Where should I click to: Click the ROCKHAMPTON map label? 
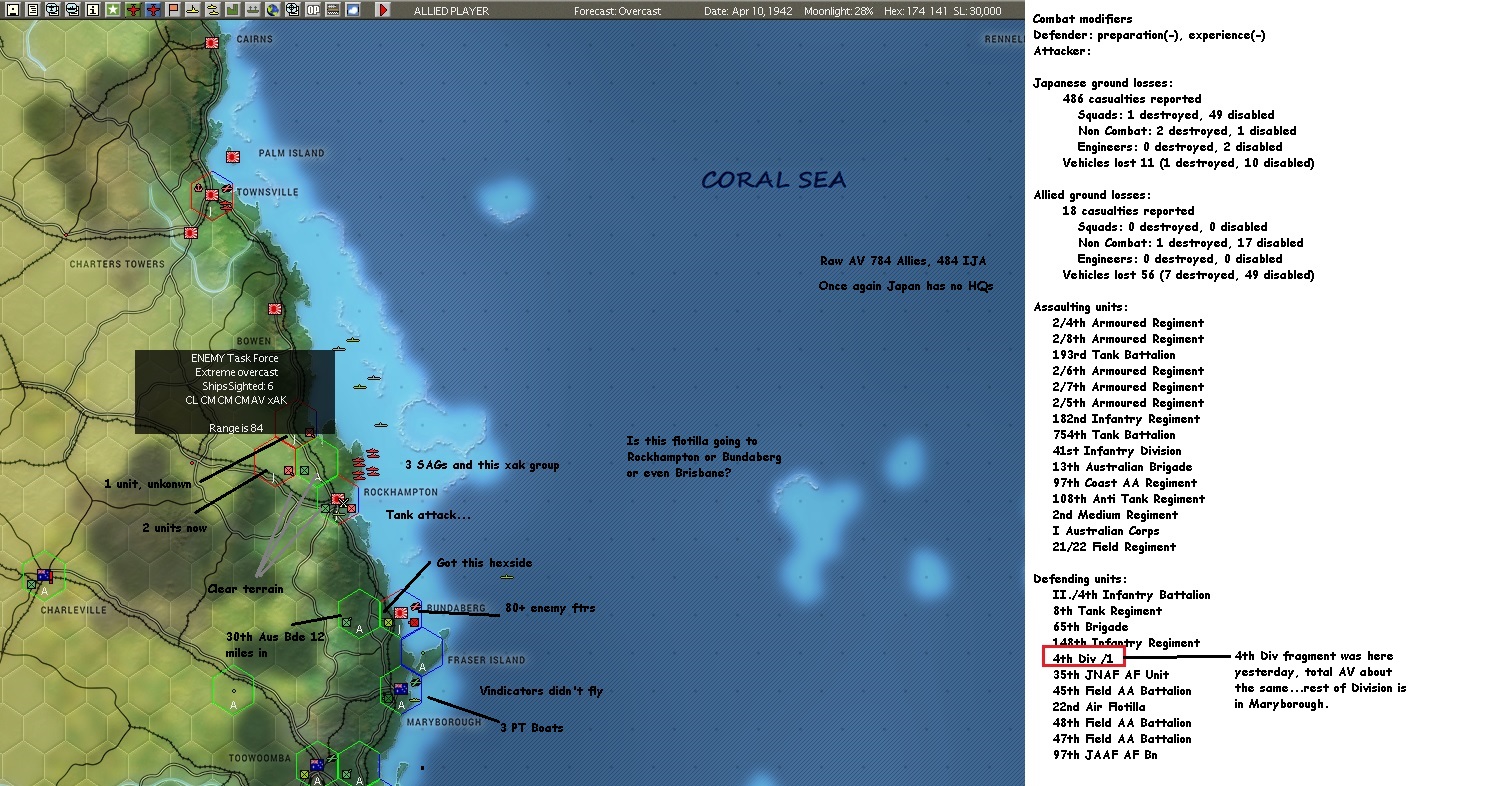pos(400,492)
